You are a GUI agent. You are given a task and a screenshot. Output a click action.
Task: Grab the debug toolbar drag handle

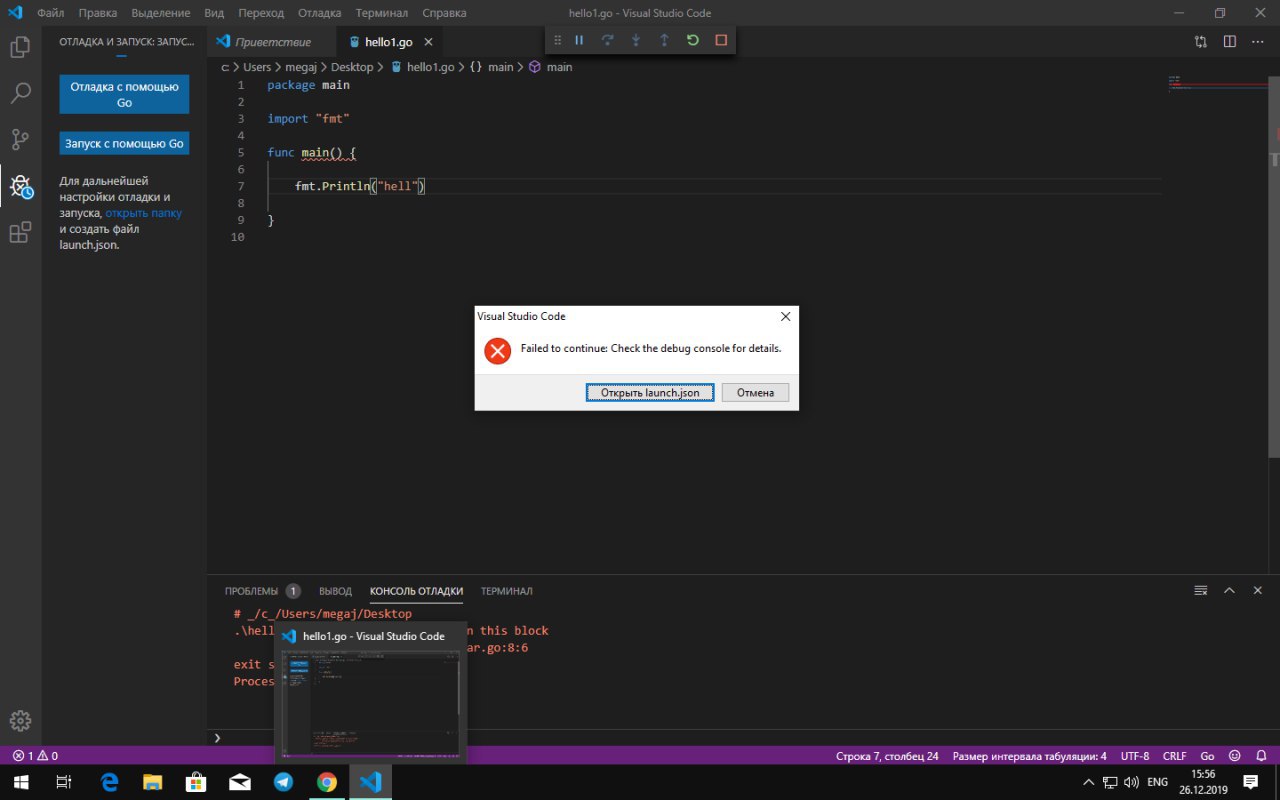(558, 40)
